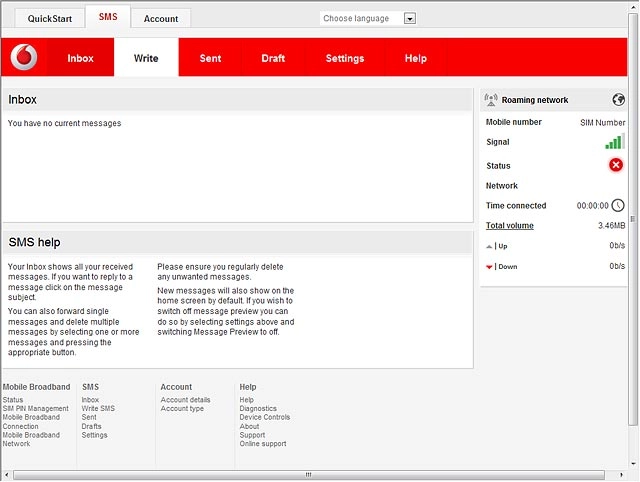Image resolution: width=640 pixels, height=482 pixels.
Task: Open footer Settings link under SMS
Action: tap(94, 435)
